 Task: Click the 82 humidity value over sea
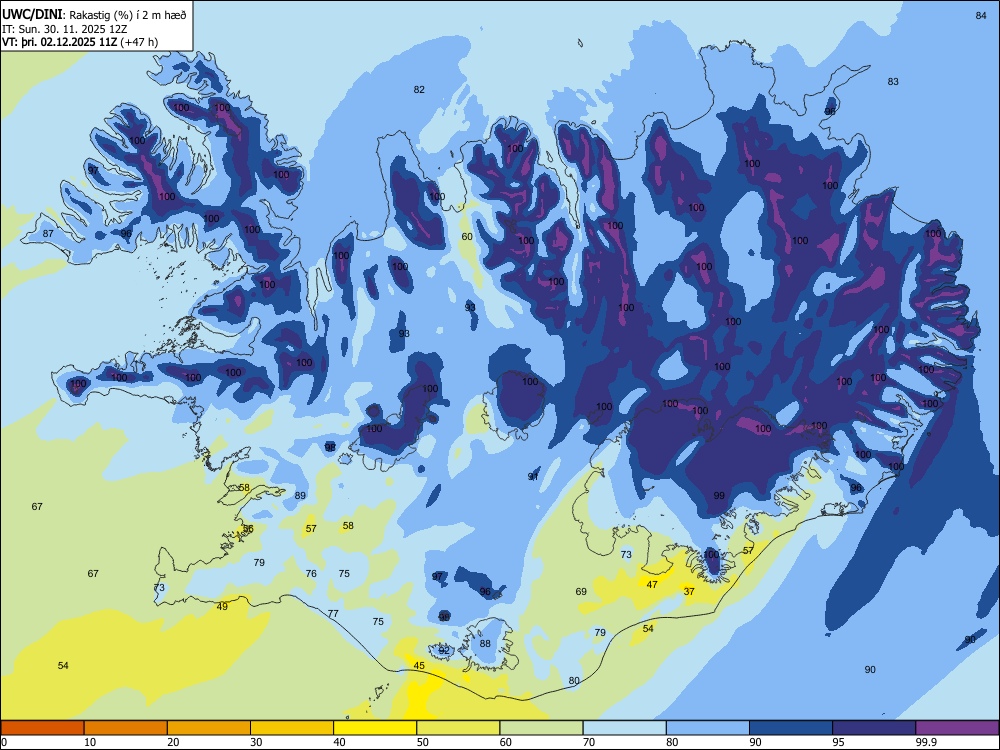click(x=419, y=89)
